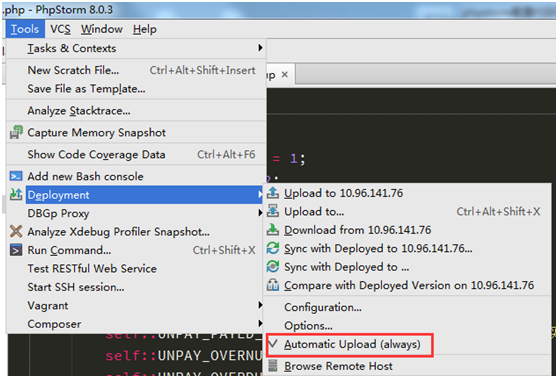Select New Scratch File... menu entry
Image resolution: width=558 pixels, height=378 pixels.
click(136, 70)
